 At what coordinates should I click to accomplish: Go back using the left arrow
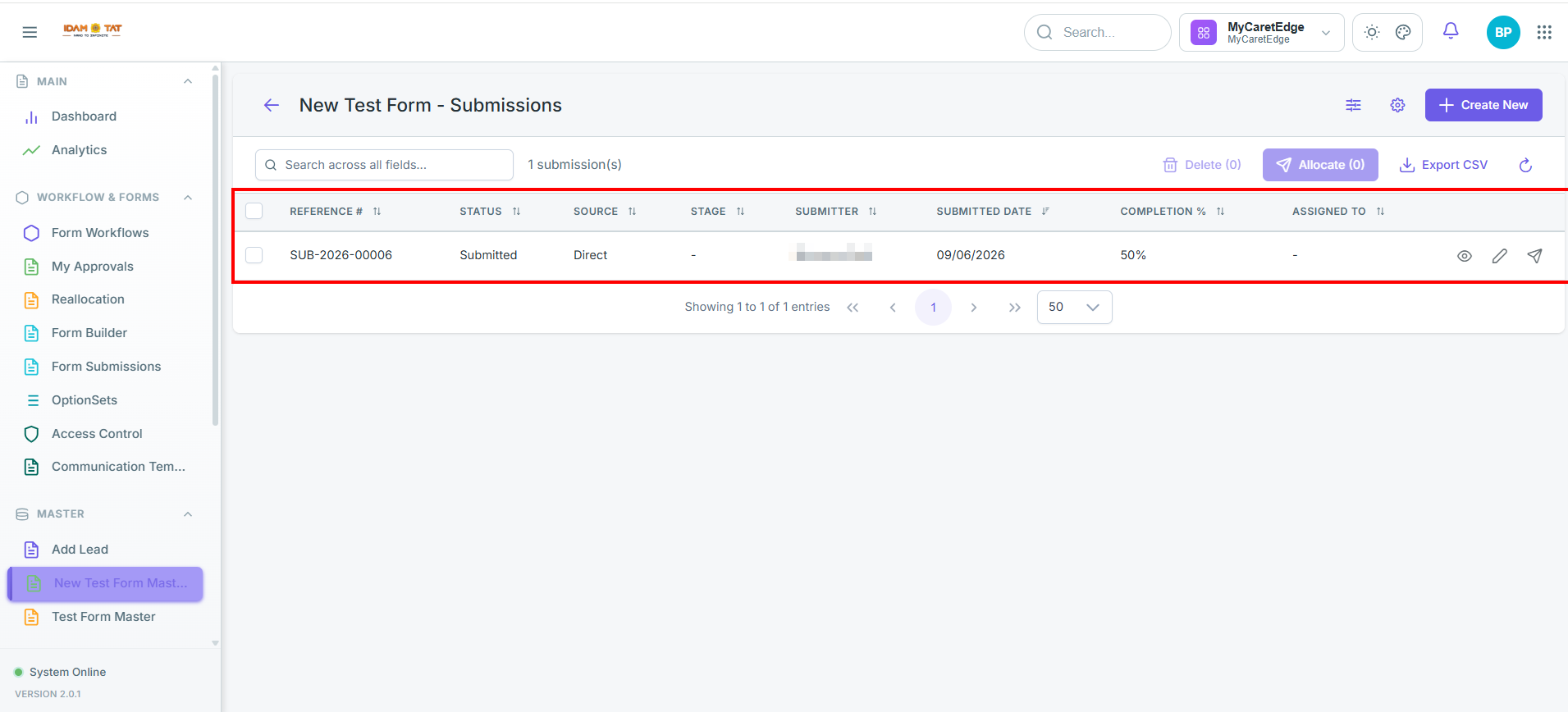click(272, 105)
